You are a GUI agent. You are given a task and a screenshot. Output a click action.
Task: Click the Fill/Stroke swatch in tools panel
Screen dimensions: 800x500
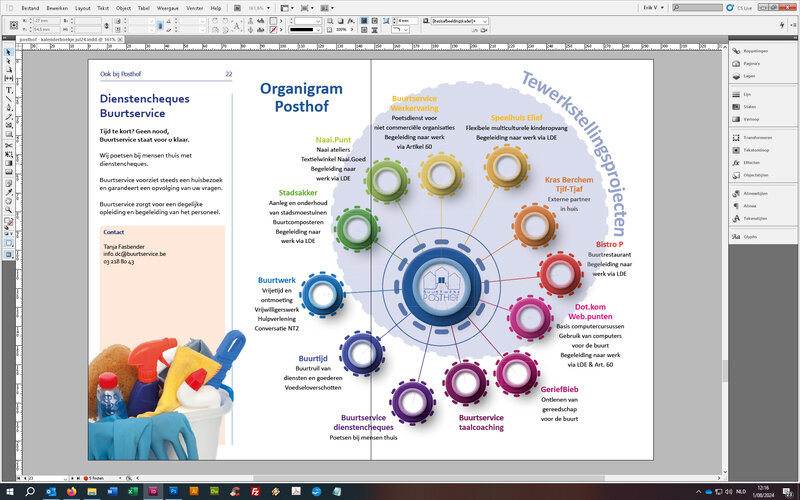(9, 223)
